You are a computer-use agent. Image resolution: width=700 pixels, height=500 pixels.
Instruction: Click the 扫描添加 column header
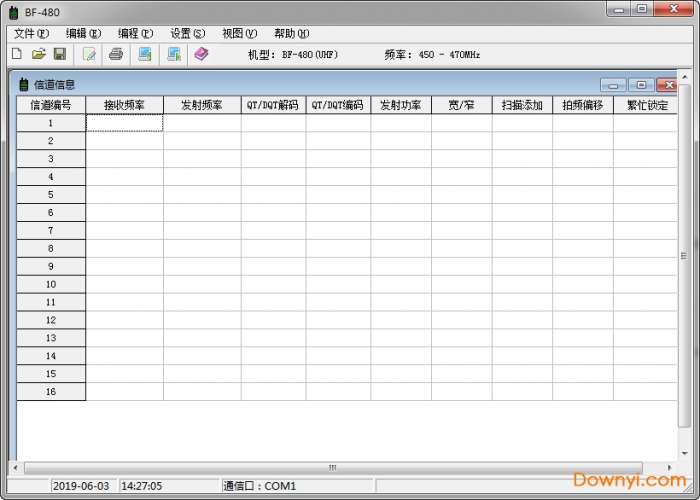(522, 105)
